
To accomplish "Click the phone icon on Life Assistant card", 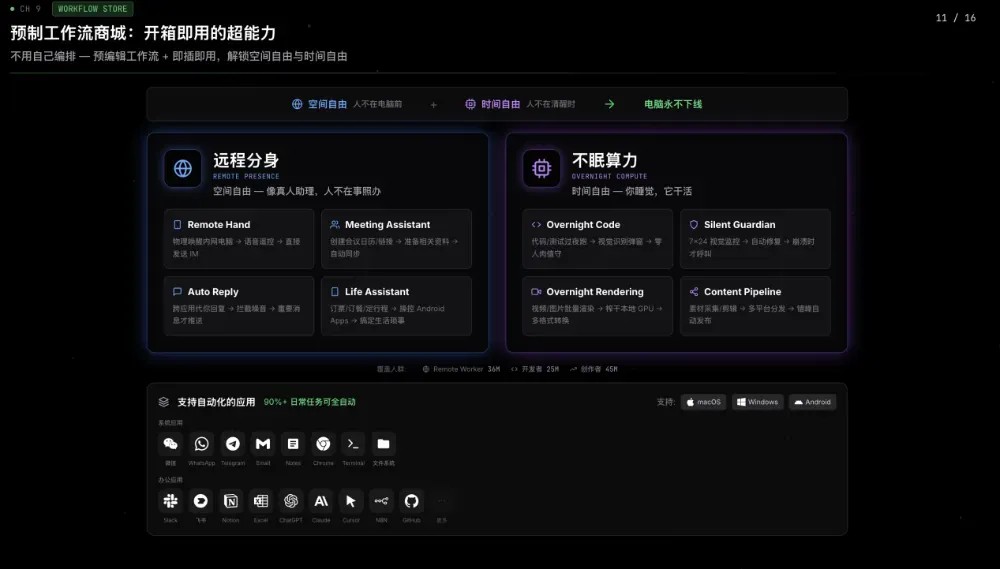I will 335,292.
